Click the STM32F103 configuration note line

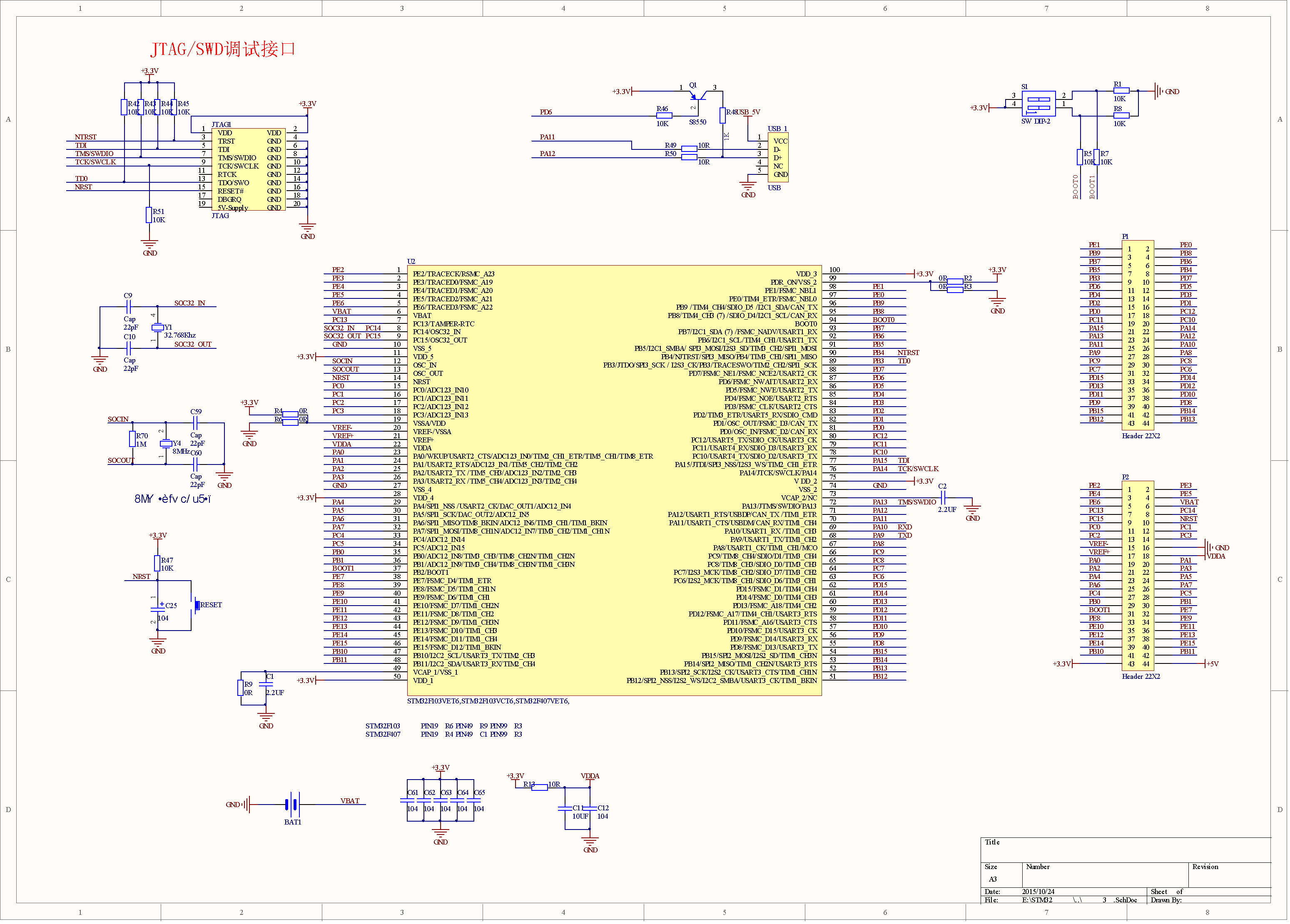click(443, 726)
